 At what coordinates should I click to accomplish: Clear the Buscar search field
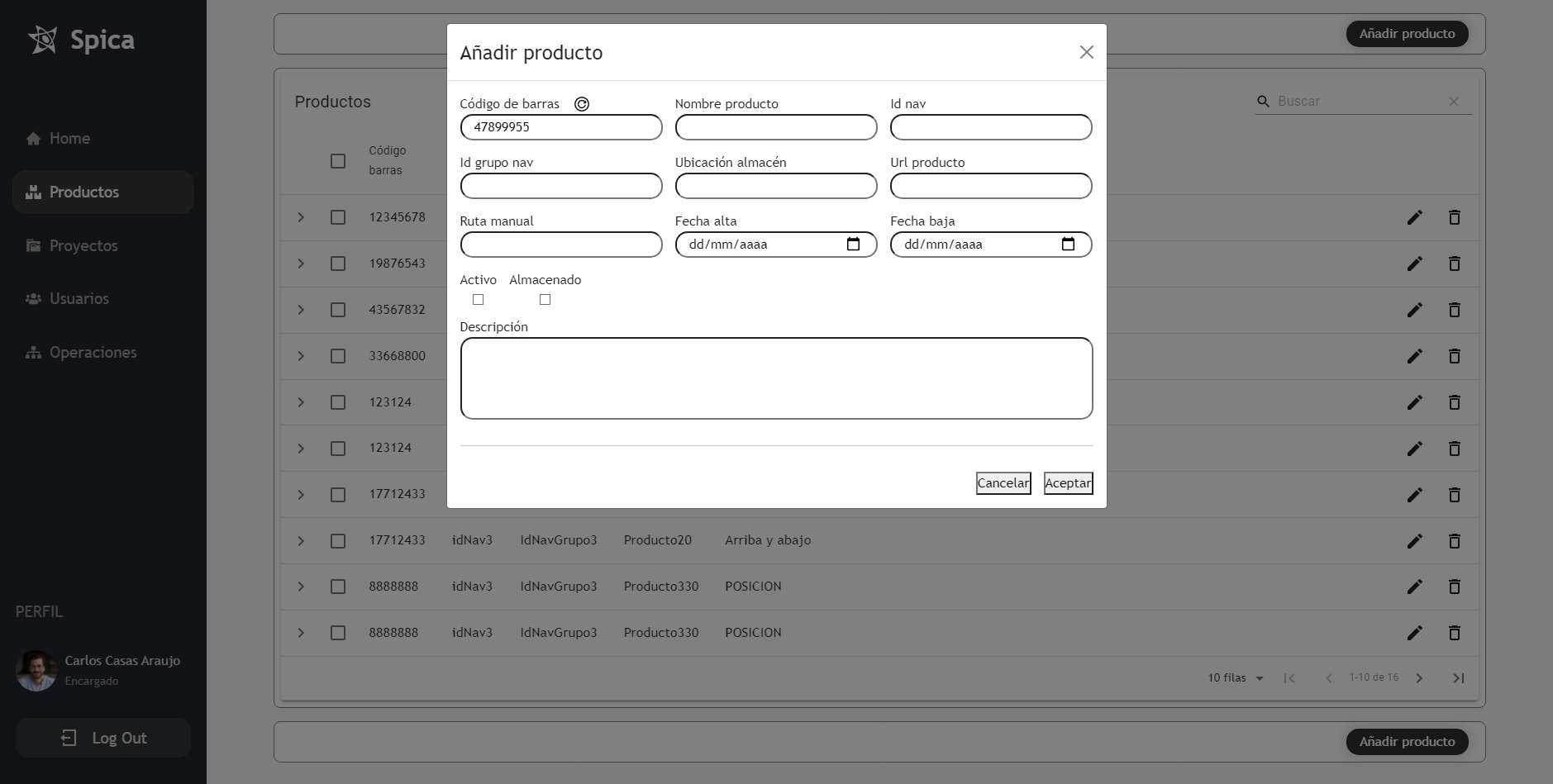[x=1454, y=101]
